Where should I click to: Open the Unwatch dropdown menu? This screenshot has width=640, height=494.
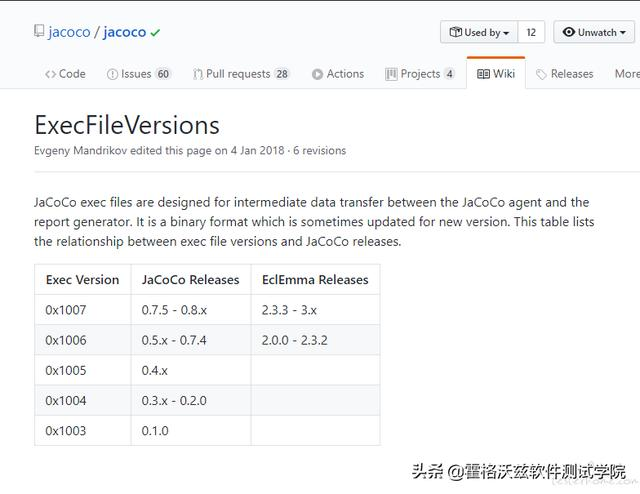(594, 32)
